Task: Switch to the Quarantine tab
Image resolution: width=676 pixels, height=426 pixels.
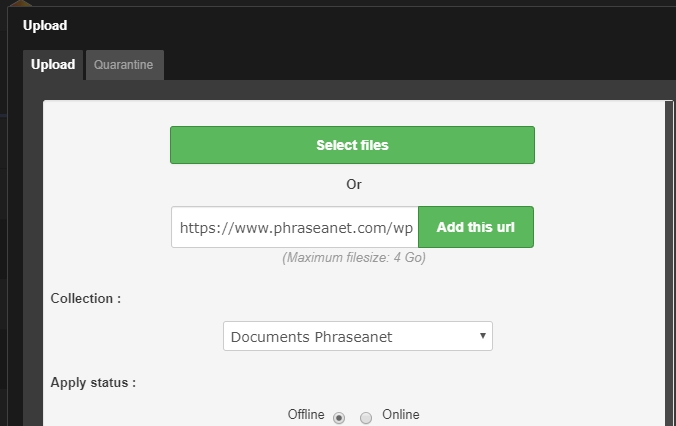Action: (x=124, y=65)
